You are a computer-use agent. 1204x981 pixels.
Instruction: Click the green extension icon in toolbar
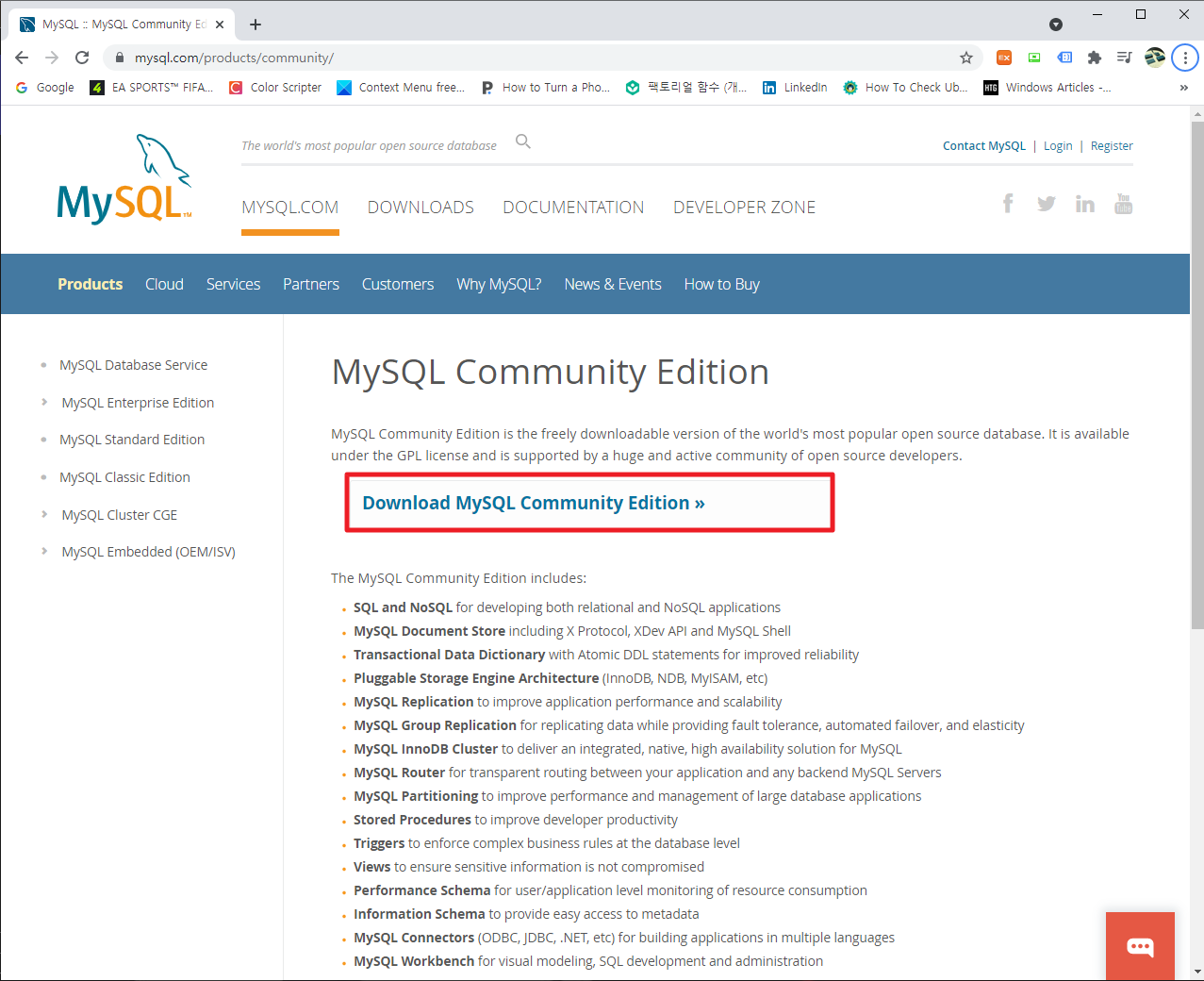(1034, 58)
